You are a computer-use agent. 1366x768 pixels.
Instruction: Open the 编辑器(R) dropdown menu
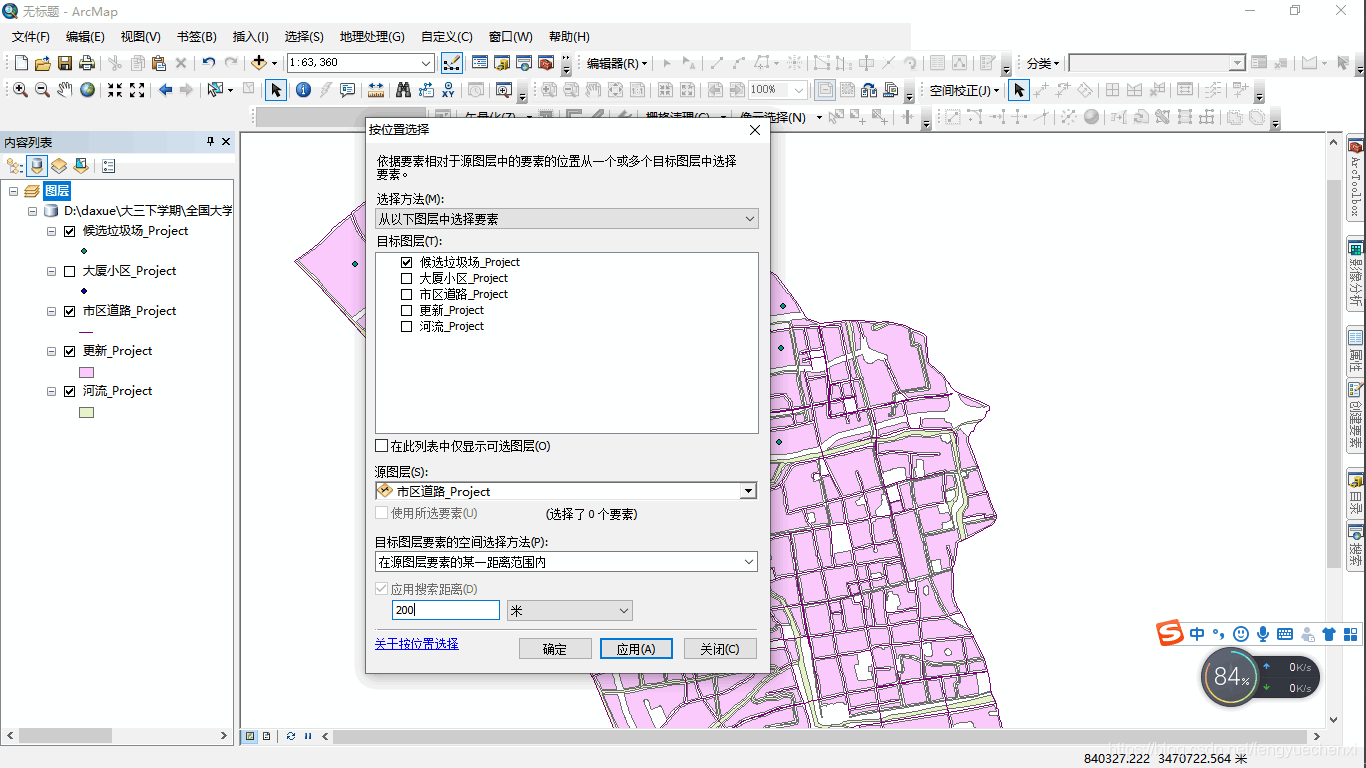point(617,63)
